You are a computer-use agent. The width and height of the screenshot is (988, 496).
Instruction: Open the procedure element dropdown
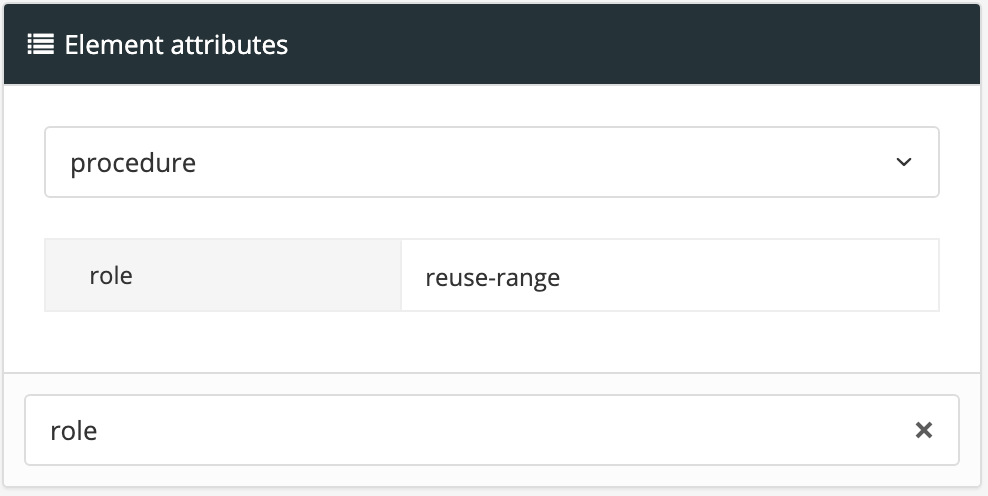pos(491,162)
